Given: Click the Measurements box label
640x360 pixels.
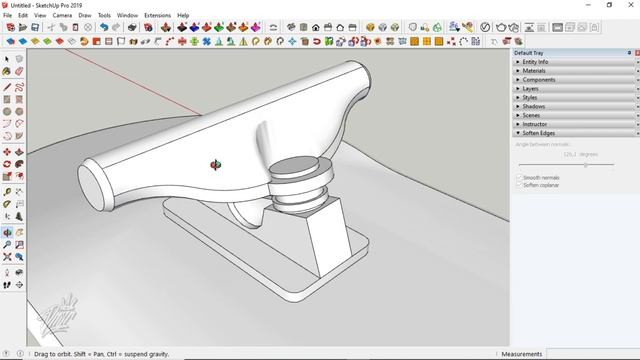Looking at the screenshot, I should pos(522,354).
